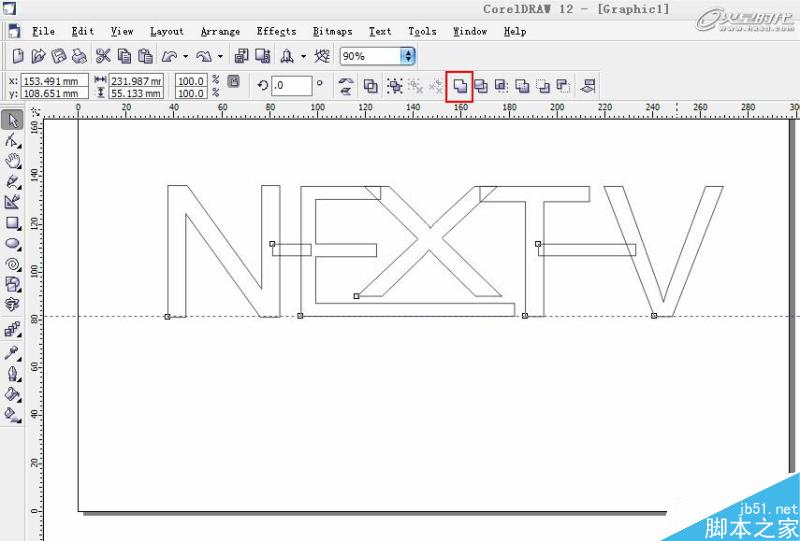Viewport: 800px width, 541px height.
Task: Click the Paste clipboard icon
Action: point(145,56)
